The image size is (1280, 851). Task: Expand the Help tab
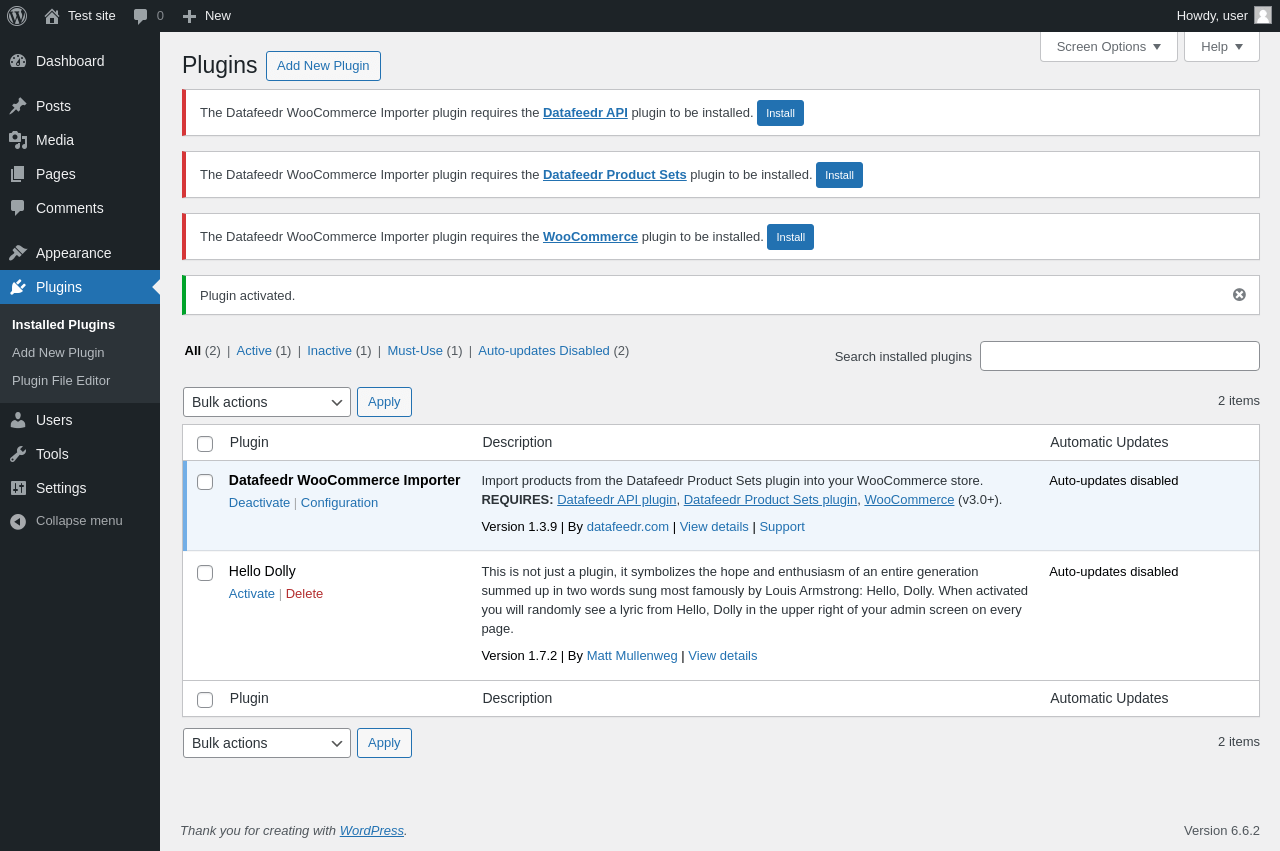(1221, 46)
